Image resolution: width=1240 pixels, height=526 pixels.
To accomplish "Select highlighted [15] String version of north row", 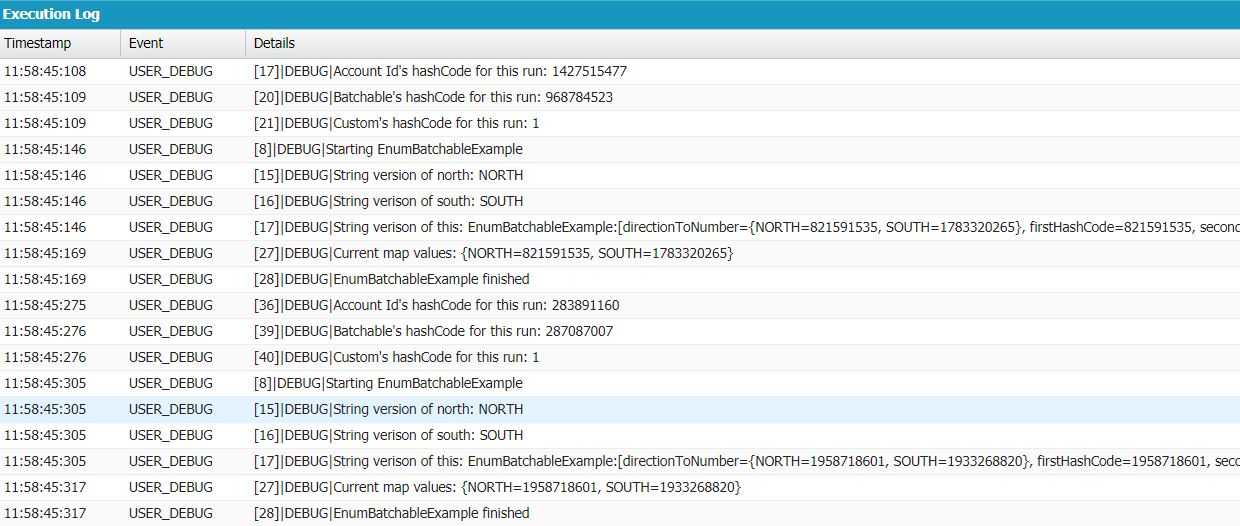I will click(x=620, y=409).
